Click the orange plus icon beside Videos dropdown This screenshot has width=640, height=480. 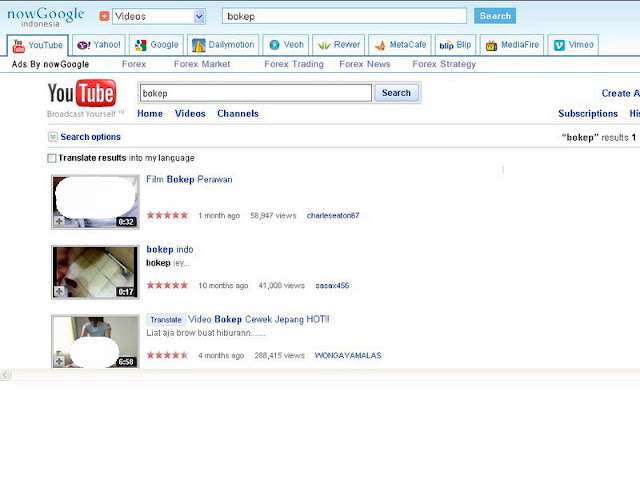104,16
